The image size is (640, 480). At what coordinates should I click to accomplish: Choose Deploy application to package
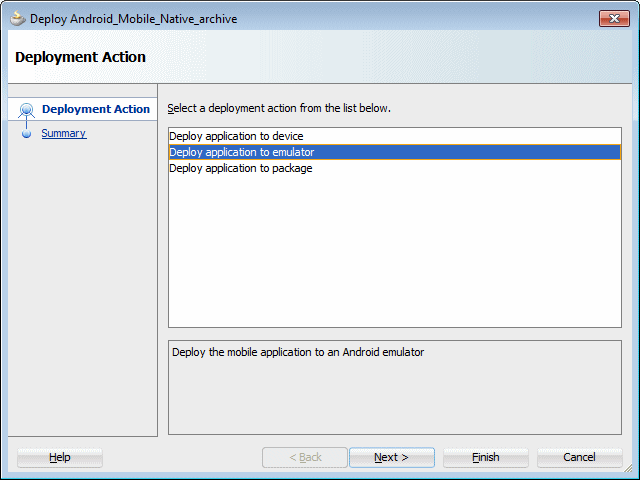click(240, 168)
